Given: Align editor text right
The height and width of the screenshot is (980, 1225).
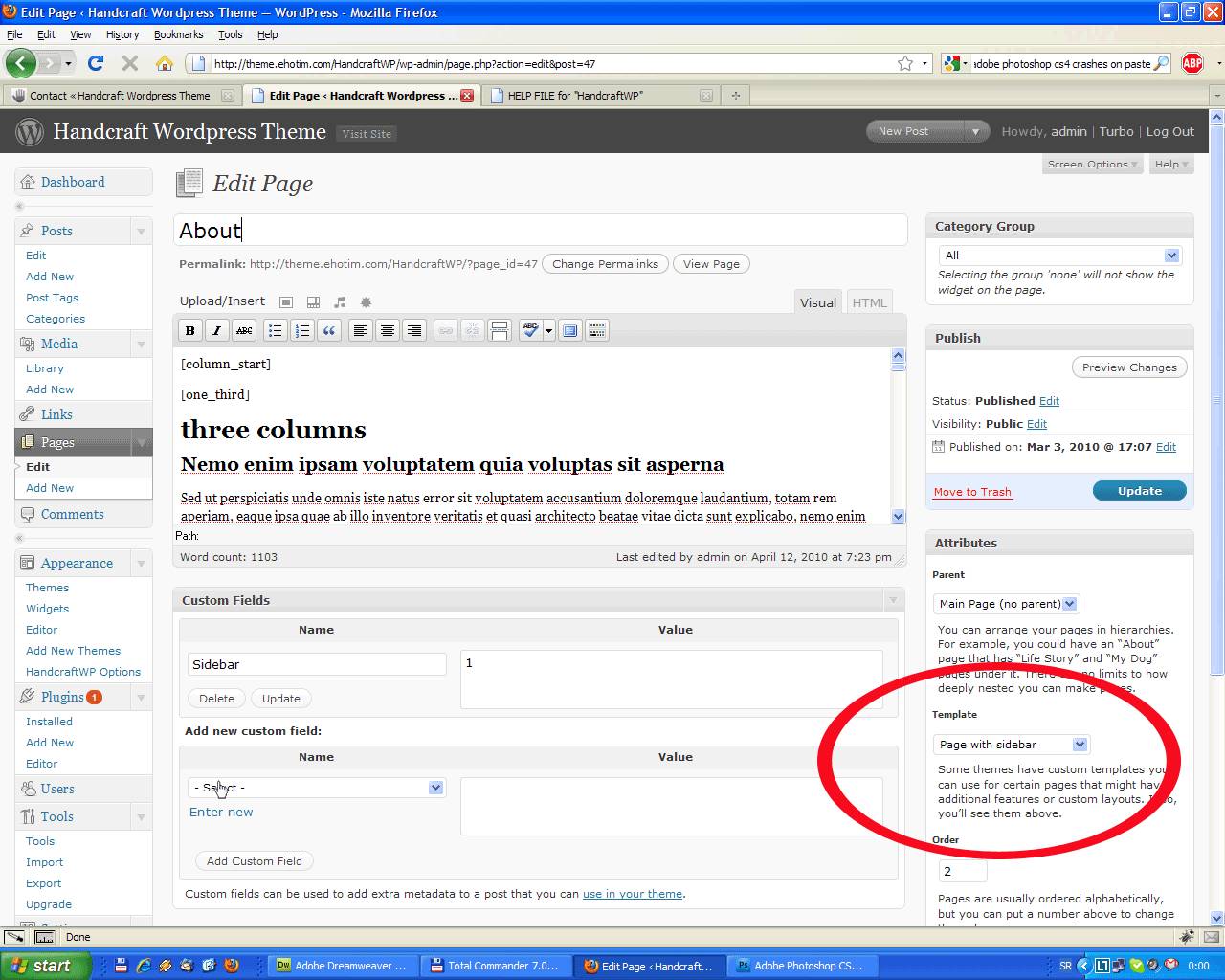Looking at the screenshot, I should pyautogui.click(x=414, y=330).
